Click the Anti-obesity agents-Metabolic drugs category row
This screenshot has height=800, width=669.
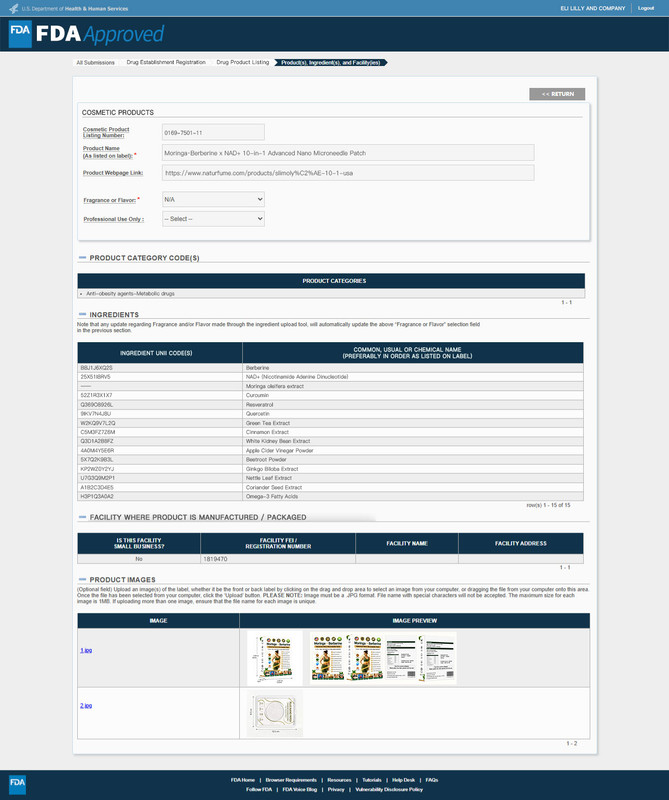pos(331,294)
